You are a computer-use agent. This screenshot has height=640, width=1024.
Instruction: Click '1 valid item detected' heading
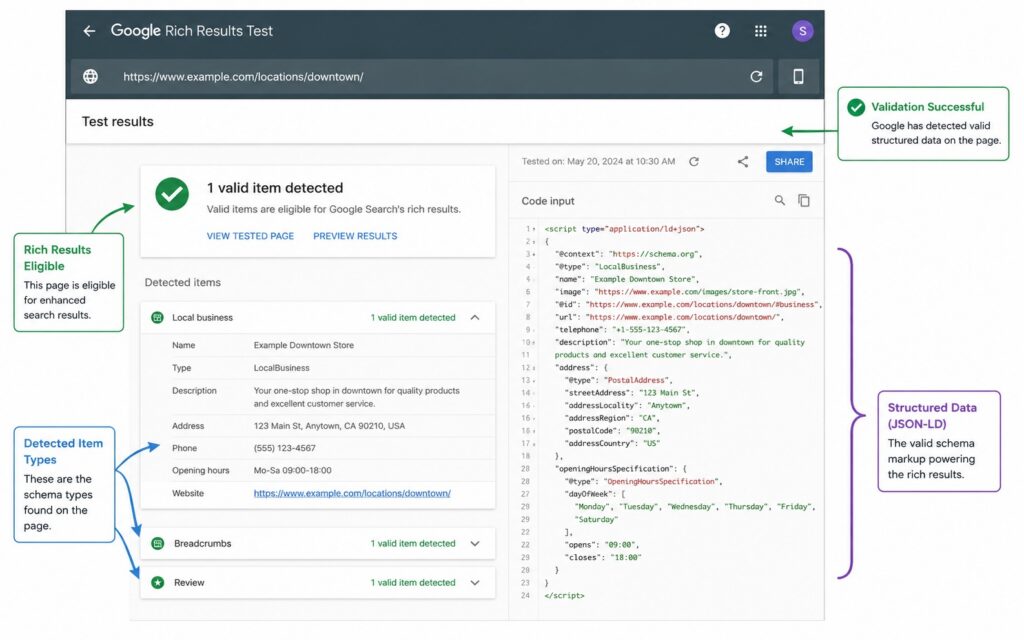(x=275, y=188)
